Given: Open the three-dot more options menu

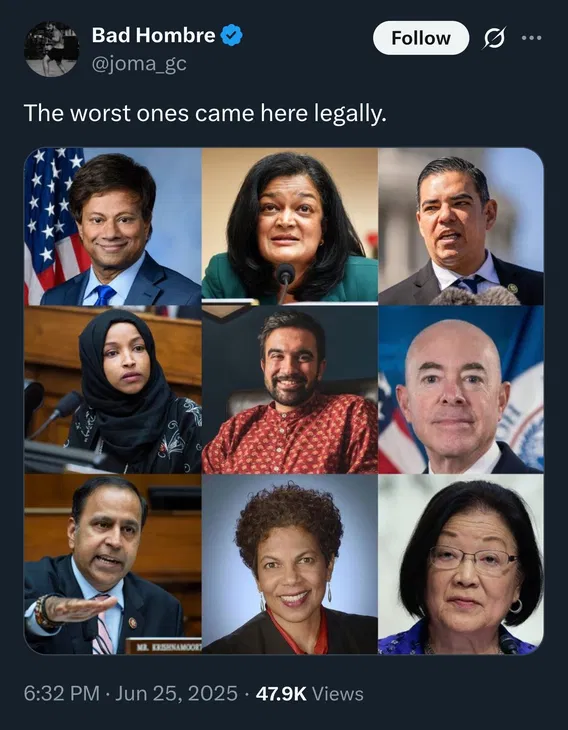Looking at the screenshot, I should point(532,38).
